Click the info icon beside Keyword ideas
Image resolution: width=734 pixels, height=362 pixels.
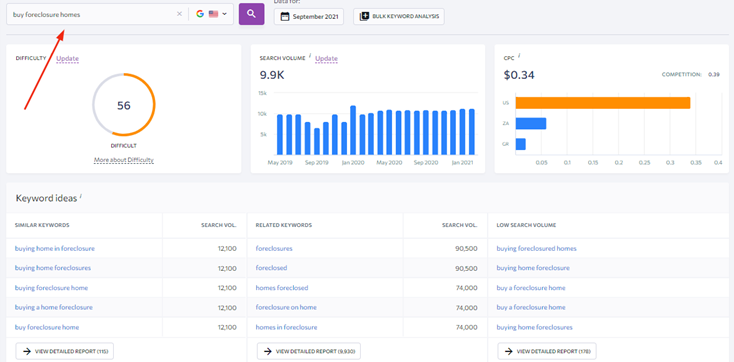pos(81,196)
